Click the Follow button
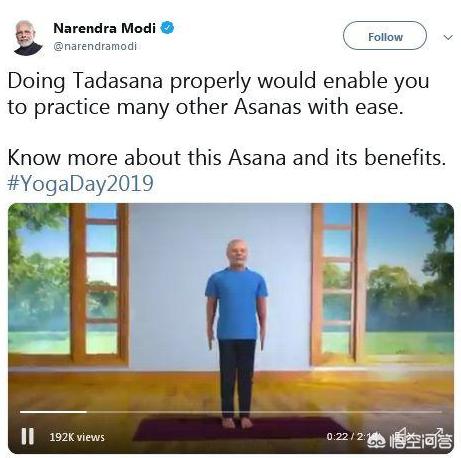This screenshot has height=458, width=461. (x=385, y=36)
